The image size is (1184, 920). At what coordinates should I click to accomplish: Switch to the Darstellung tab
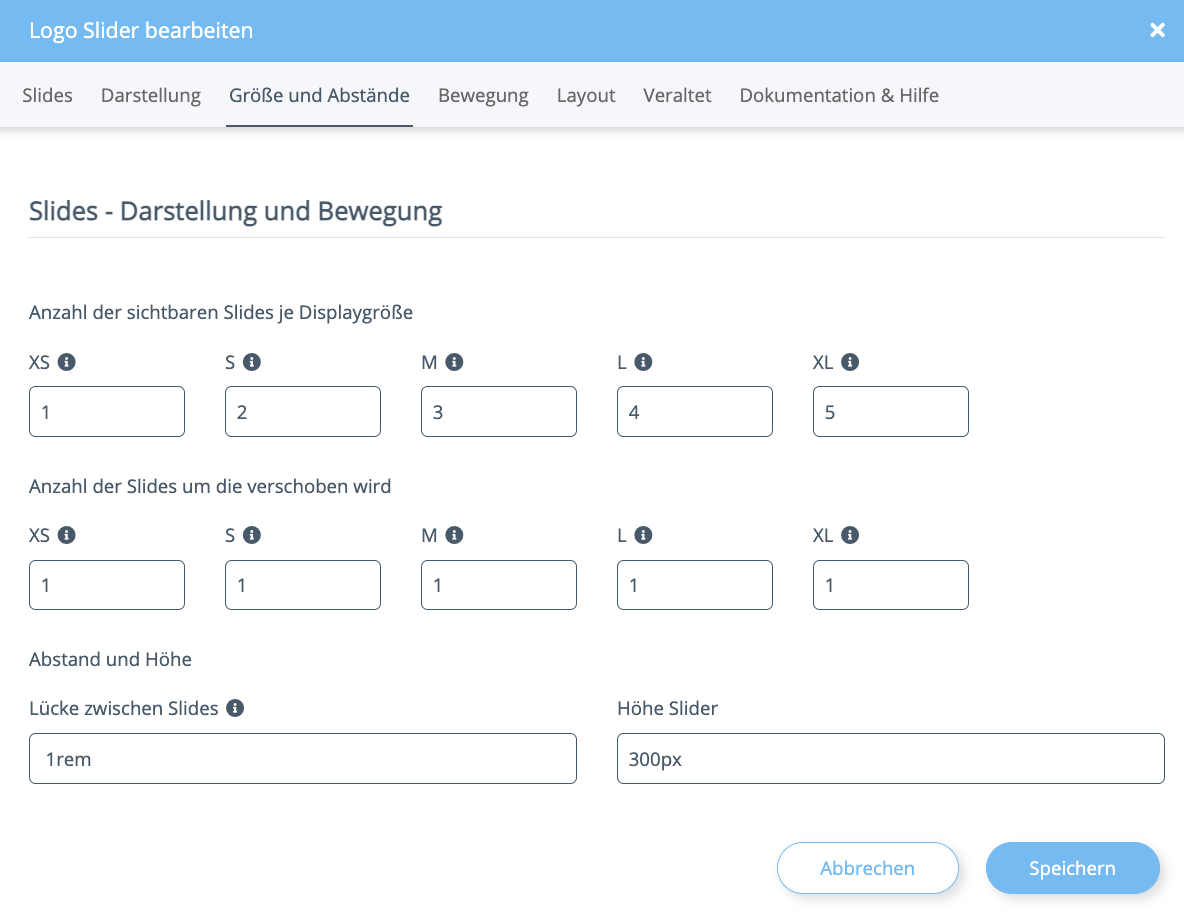pos(151,95)
